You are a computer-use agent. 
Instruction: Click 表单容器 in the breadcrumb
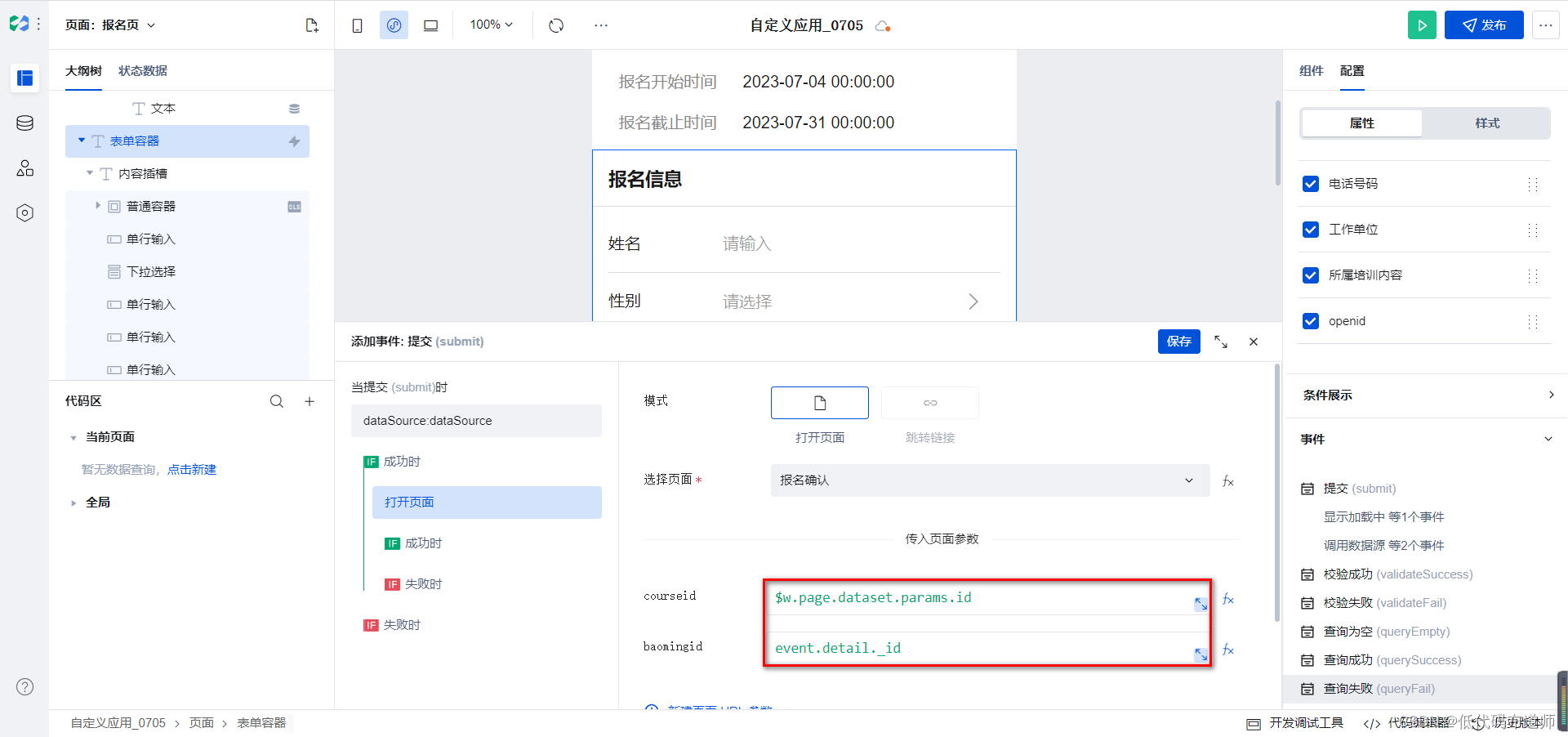261,723
